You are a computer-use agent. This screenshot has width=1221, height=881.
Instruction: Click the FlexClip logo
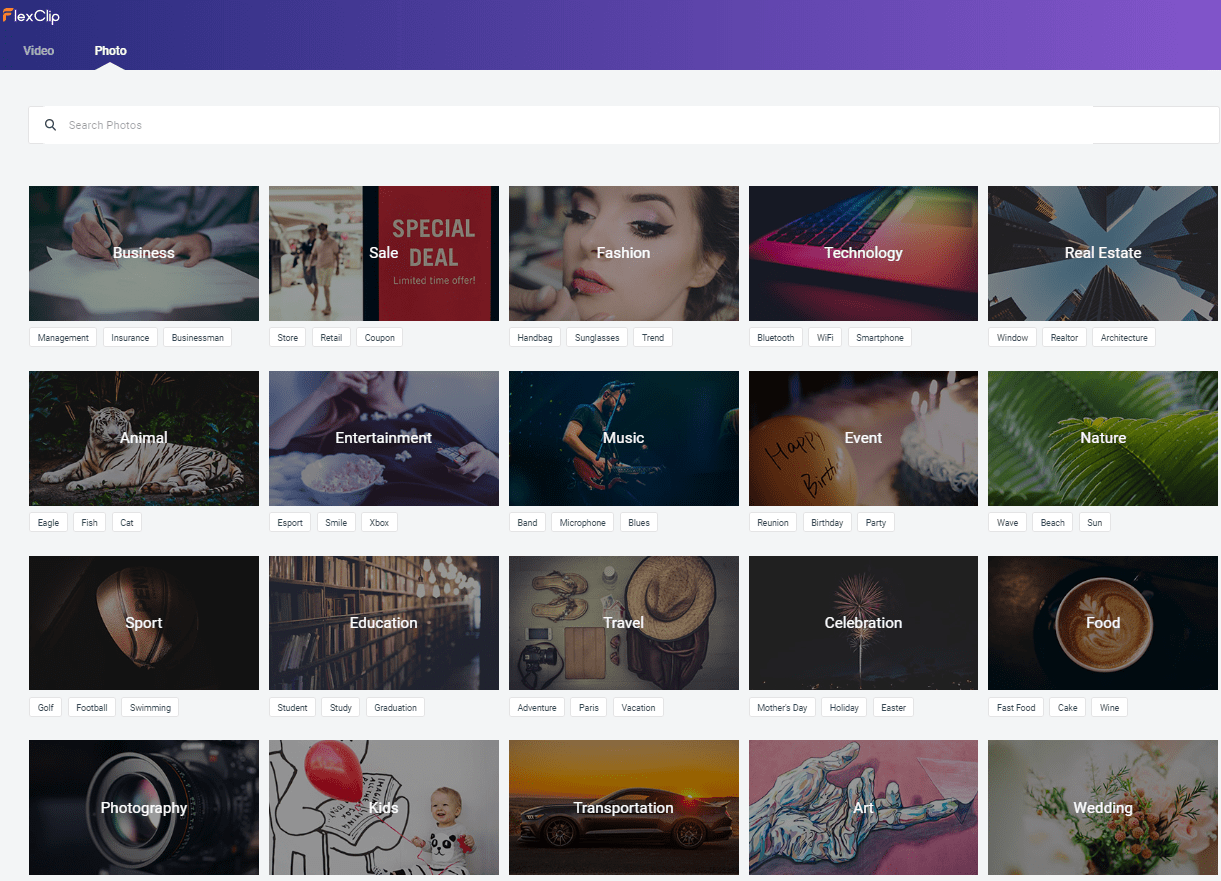click(31, 16)
